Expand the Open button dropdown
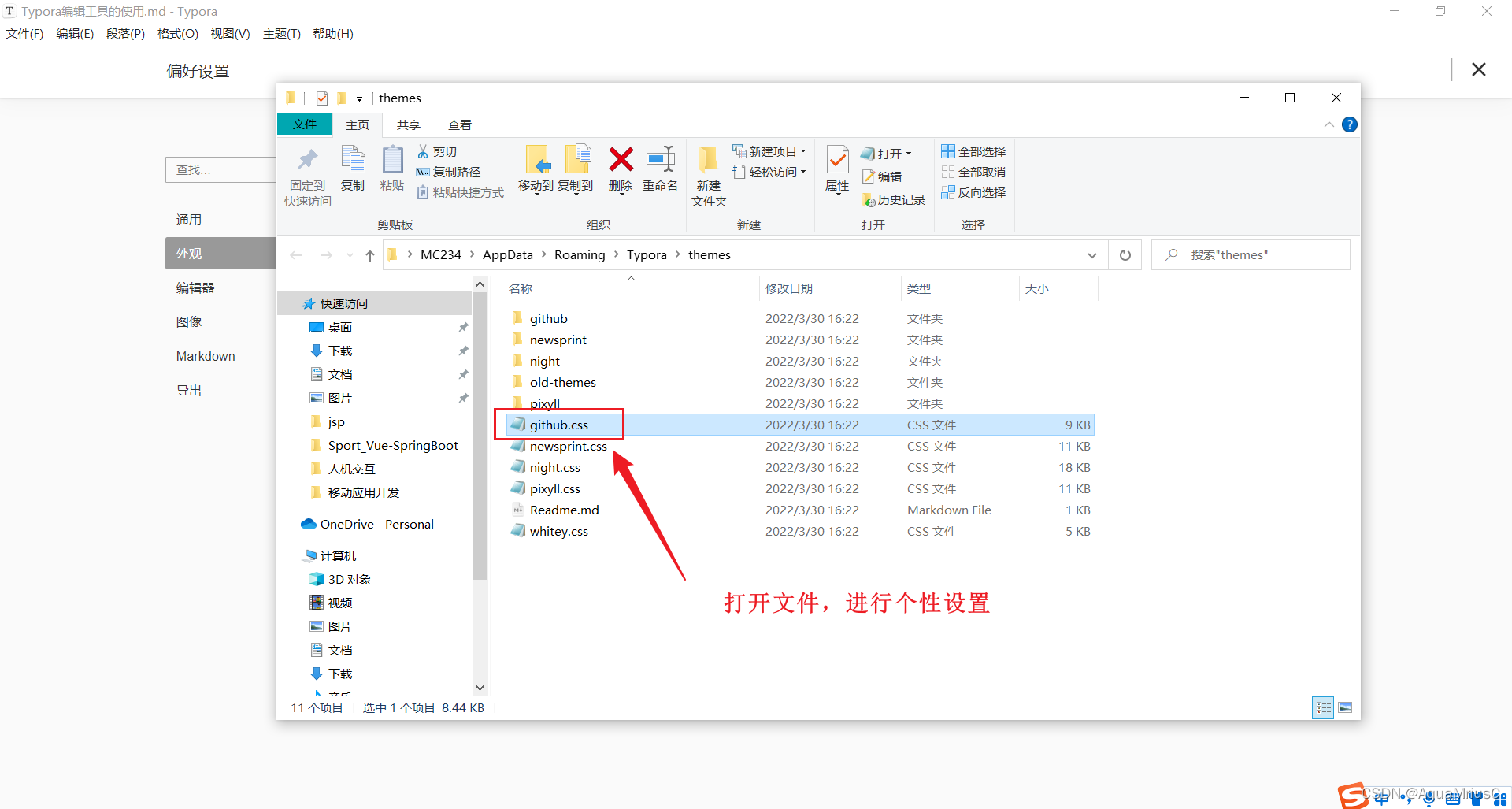 [909, 154]
